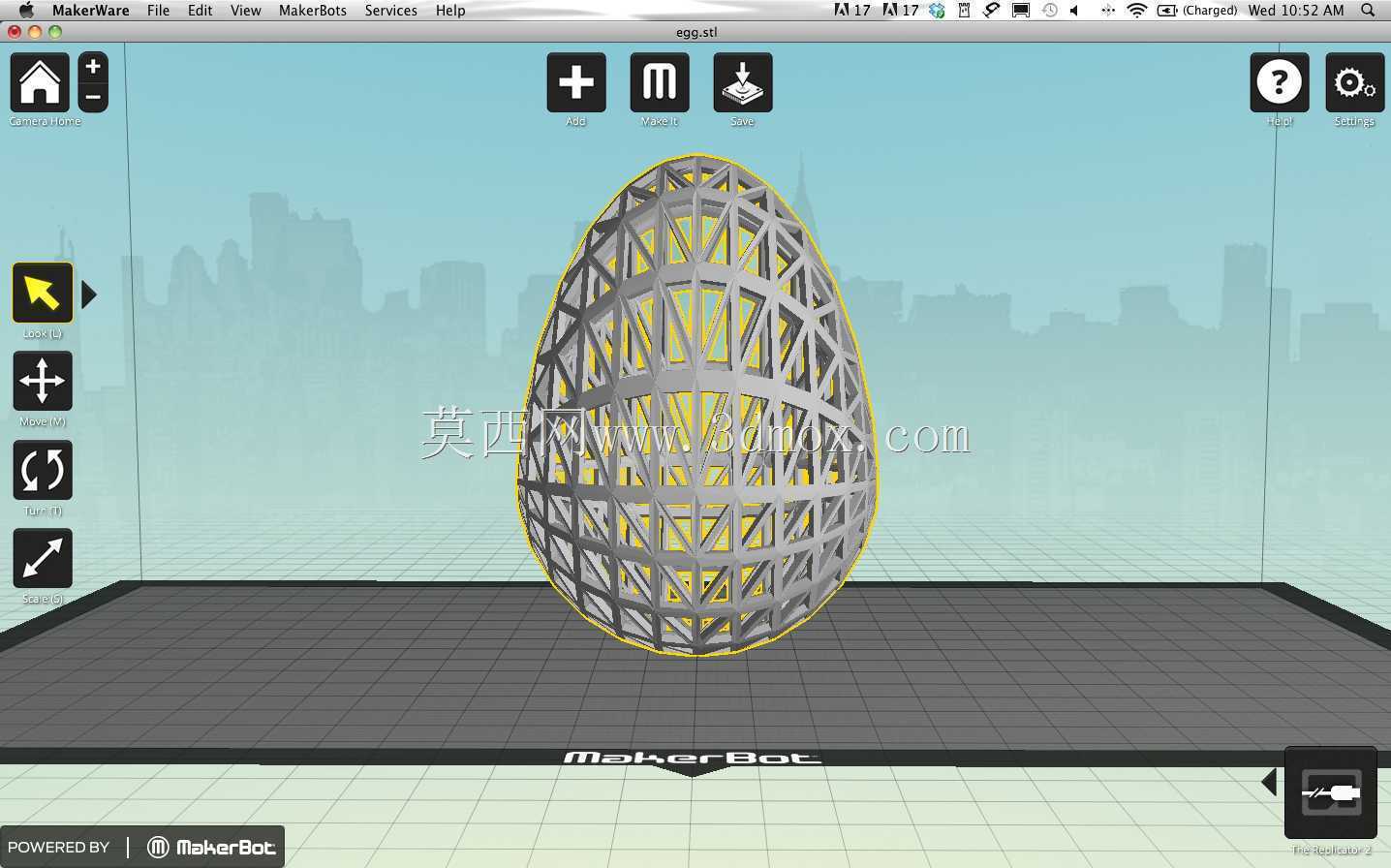The width and height of the screenshot is (1391, 868).
Task: Click the Camera Home icon
Action: pos(40,82)
